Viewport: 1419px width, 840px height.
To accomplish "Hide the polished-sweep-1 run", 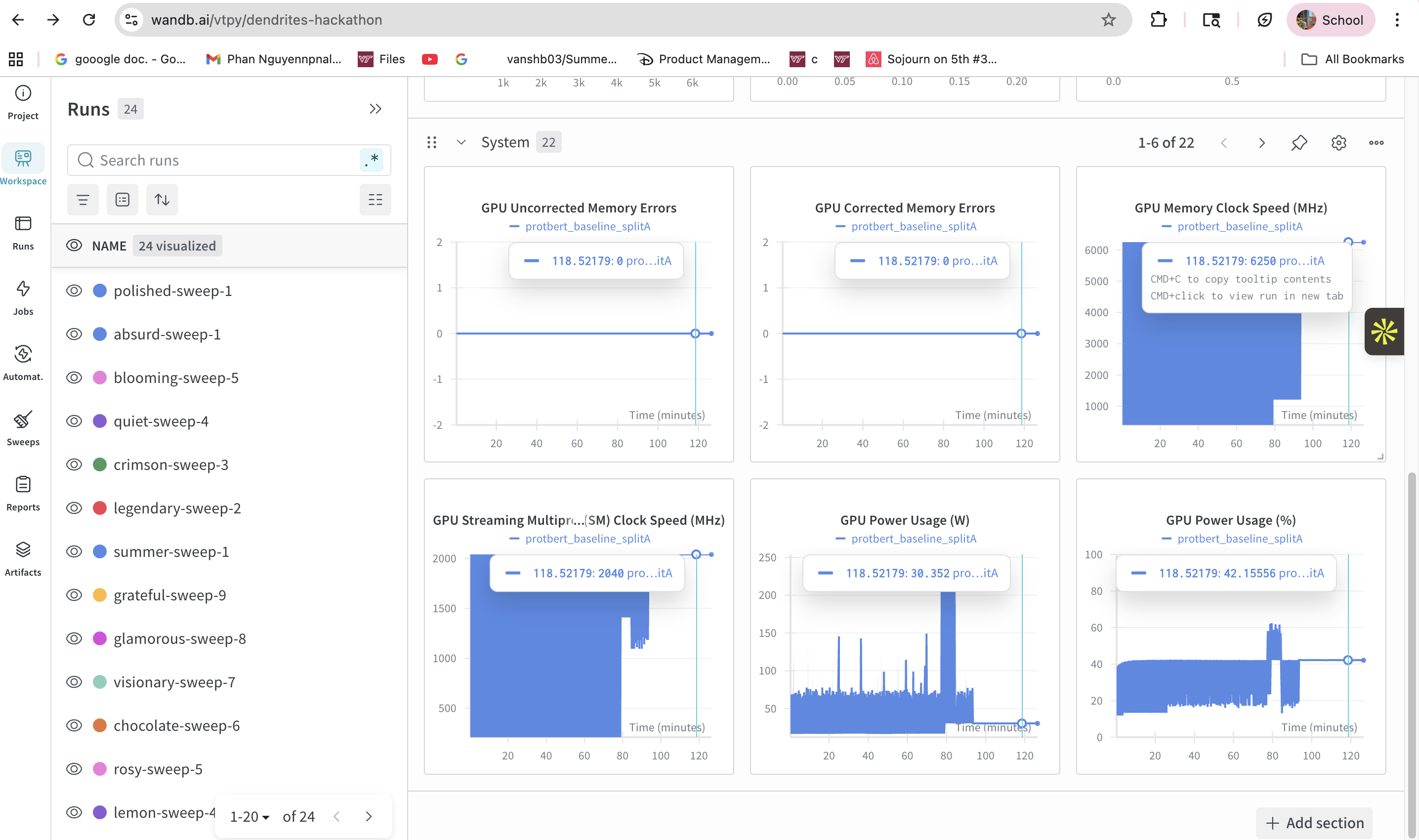I will coord(74,291).
